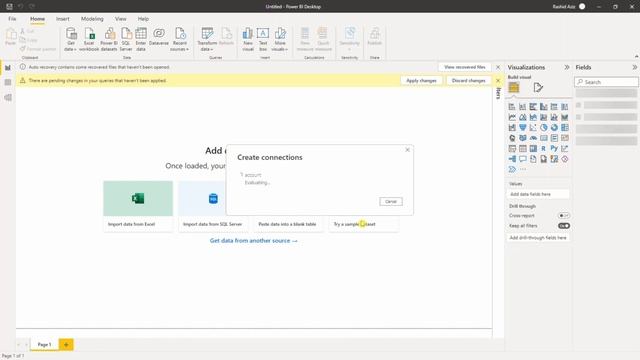640x360 pixels.
Task: Click Import data from Excel card
Action: 138,206
